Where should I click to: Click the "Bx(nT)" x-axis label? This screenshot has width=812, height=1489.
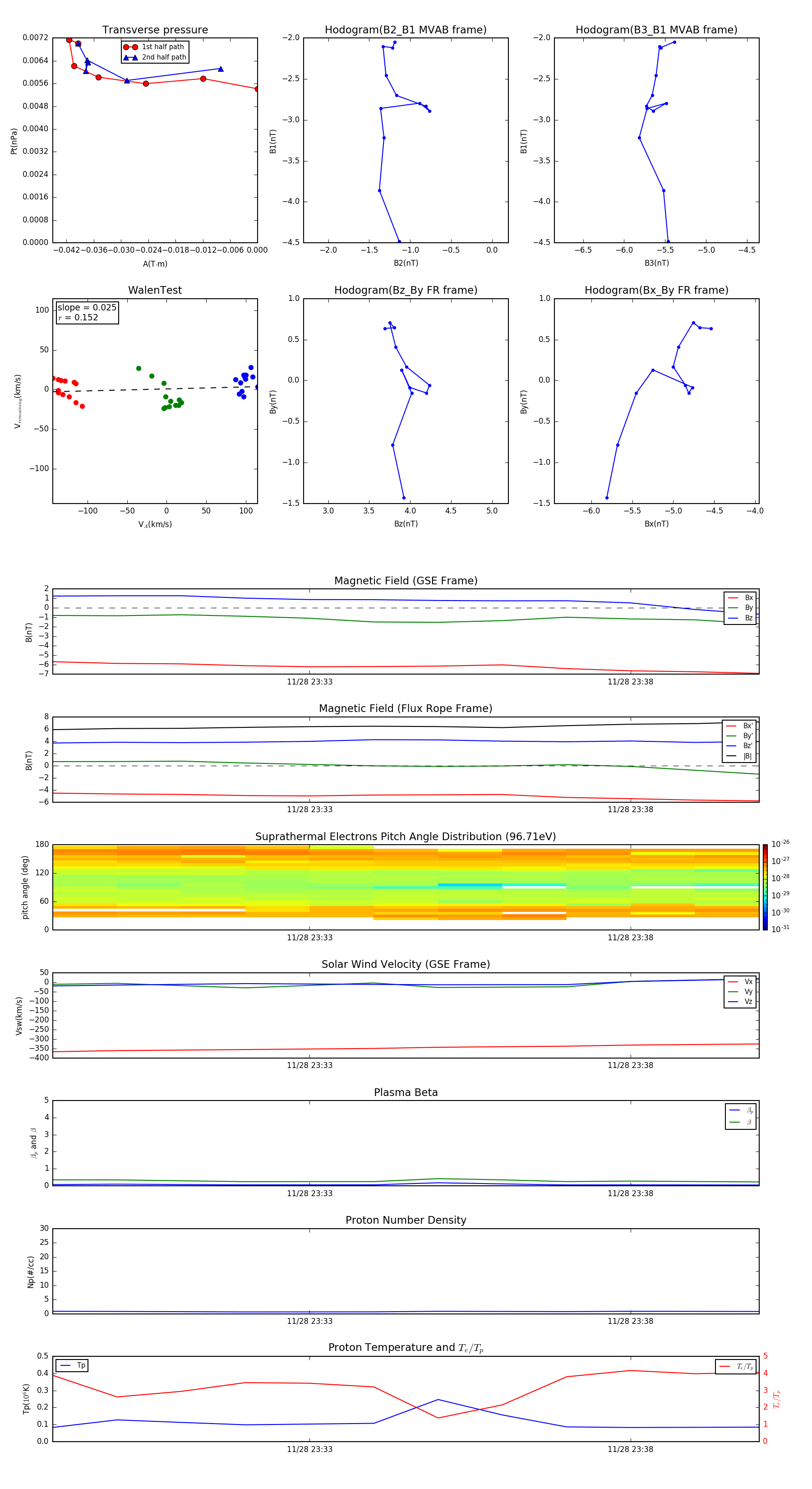pyautogui.click(x=656, y=524)
